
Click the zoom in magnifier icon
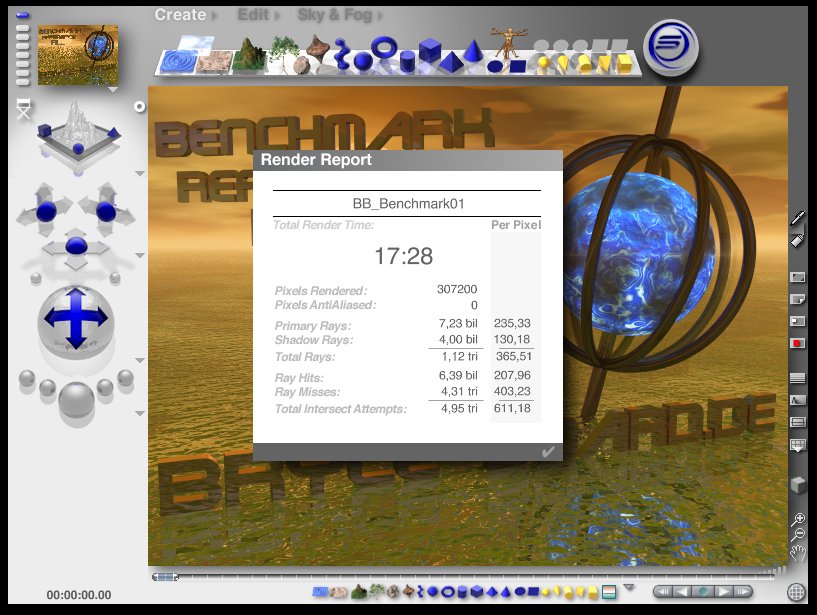pyautogui.click(x=798, y=520)
